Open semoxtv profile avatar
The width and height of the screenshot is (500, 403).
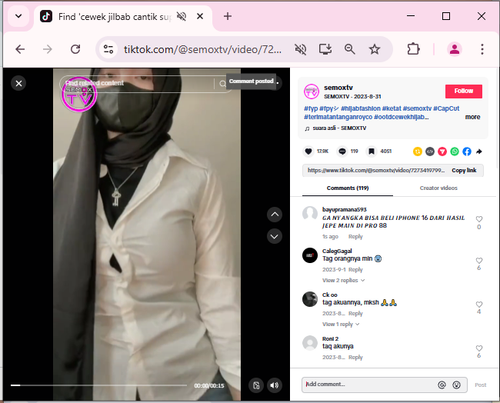pyautogui.click(x=311, y=92)
